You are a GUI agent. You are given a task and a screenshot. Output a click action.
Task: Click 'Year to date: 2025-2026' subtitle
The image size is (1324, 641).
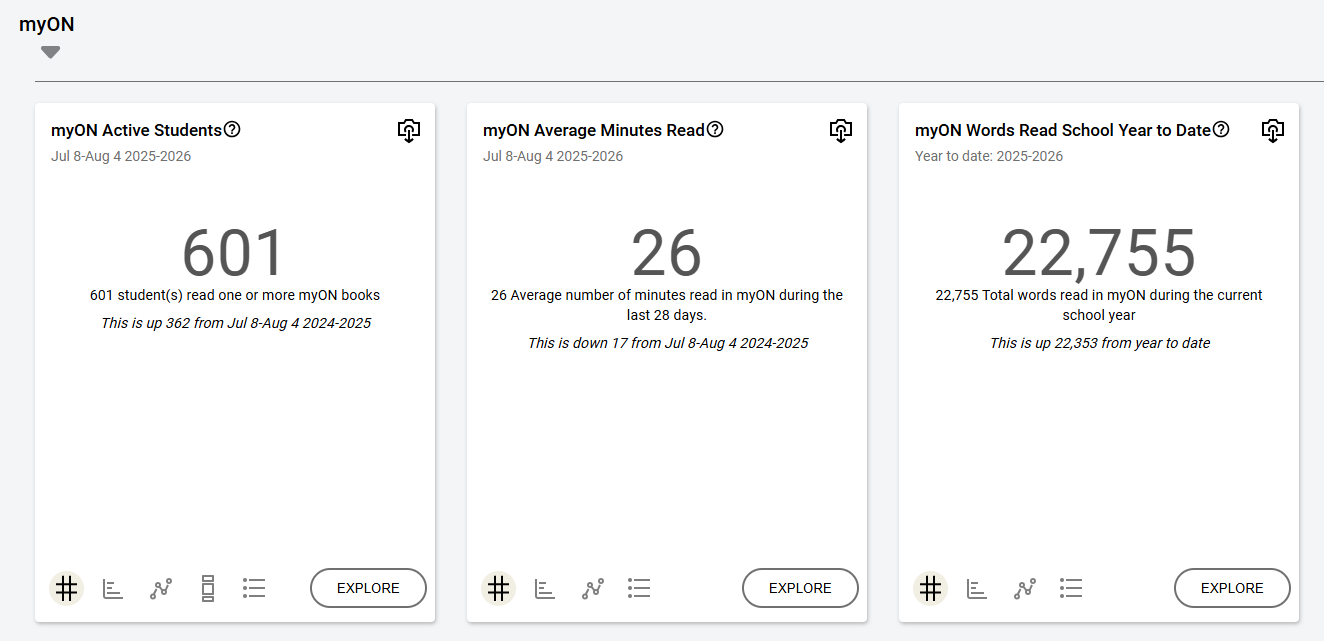click(989, 156)
